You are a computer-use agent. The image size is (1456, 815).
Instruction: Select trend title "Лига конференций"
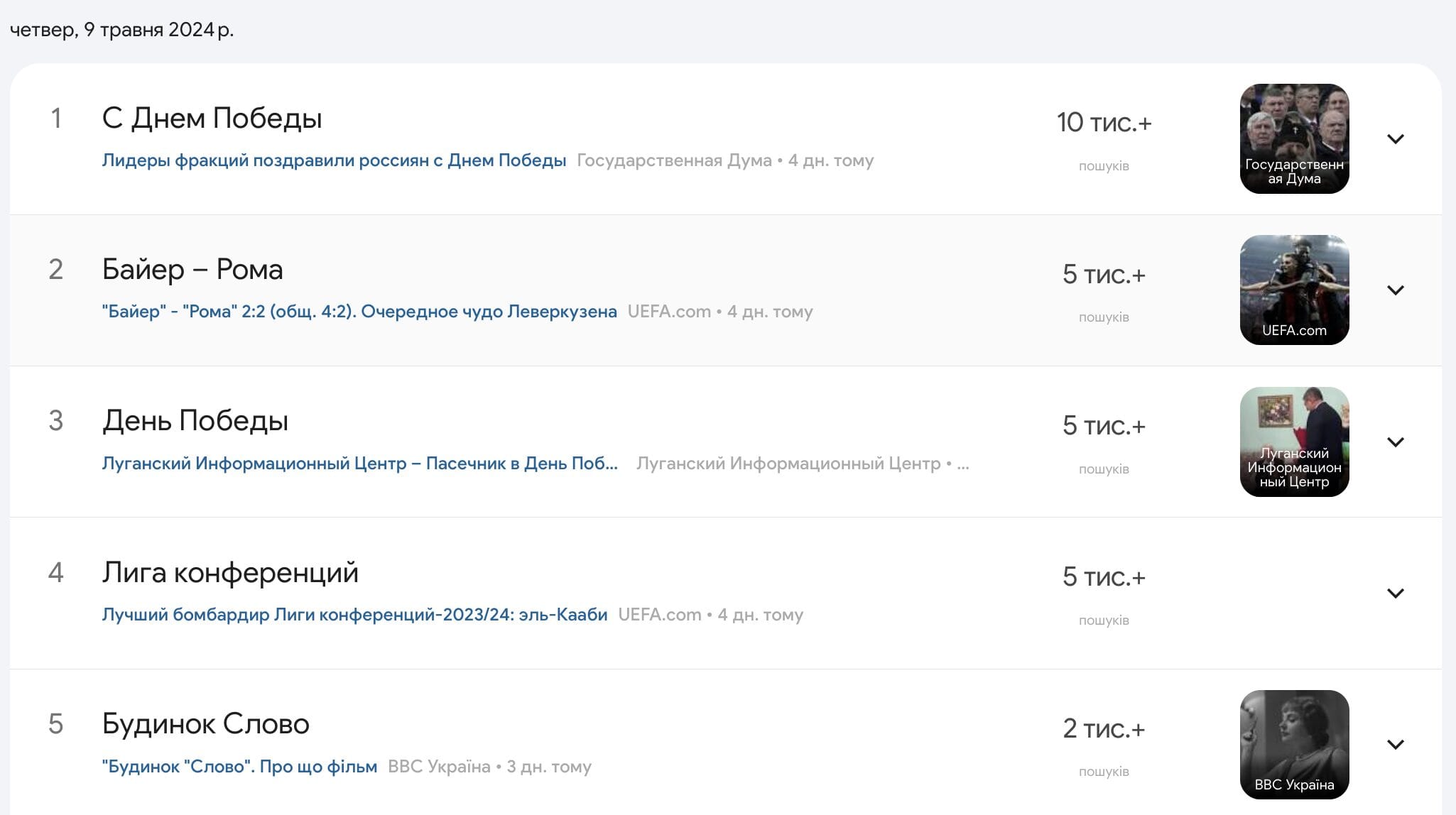click(230, 572)
